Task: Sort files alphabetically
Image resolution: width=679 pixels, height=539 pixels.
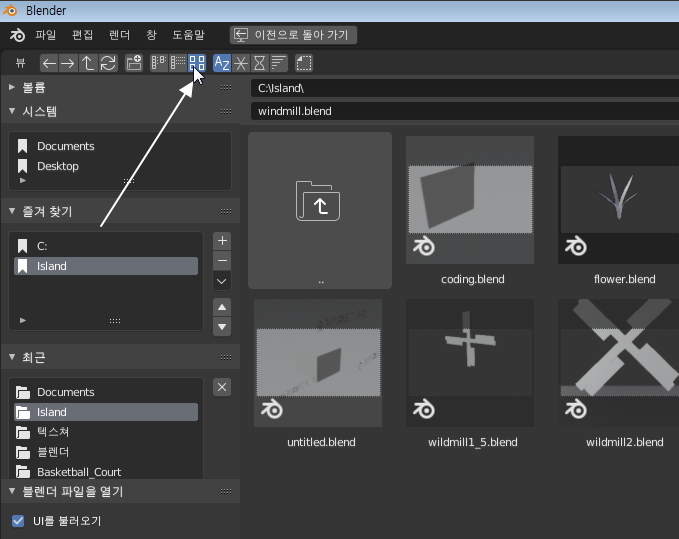Action: pyautogui.click(x=222, y=64)
